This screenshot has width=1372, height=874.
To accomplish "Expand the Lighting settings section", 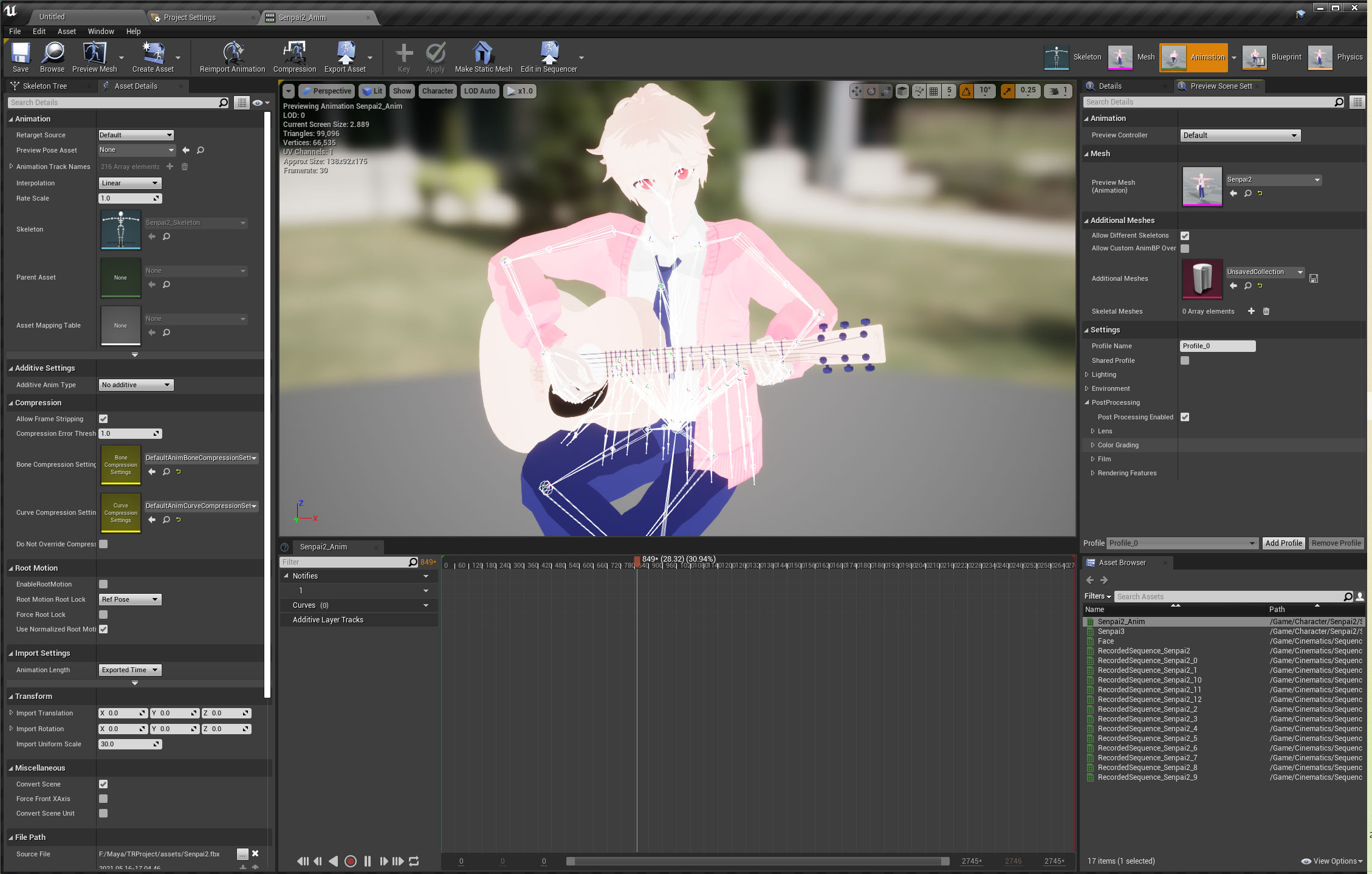I will (x=1087, y=374).
